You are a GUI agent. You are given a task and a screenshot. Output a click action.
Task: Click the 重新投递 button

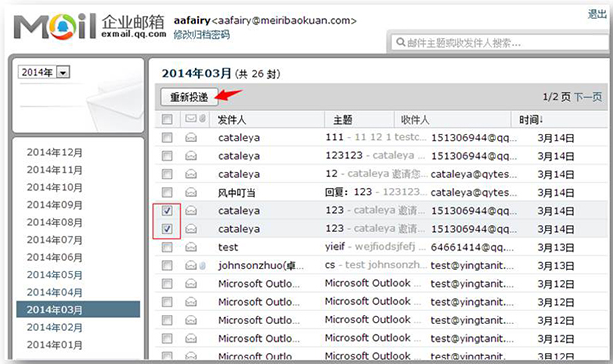(189, 97)
